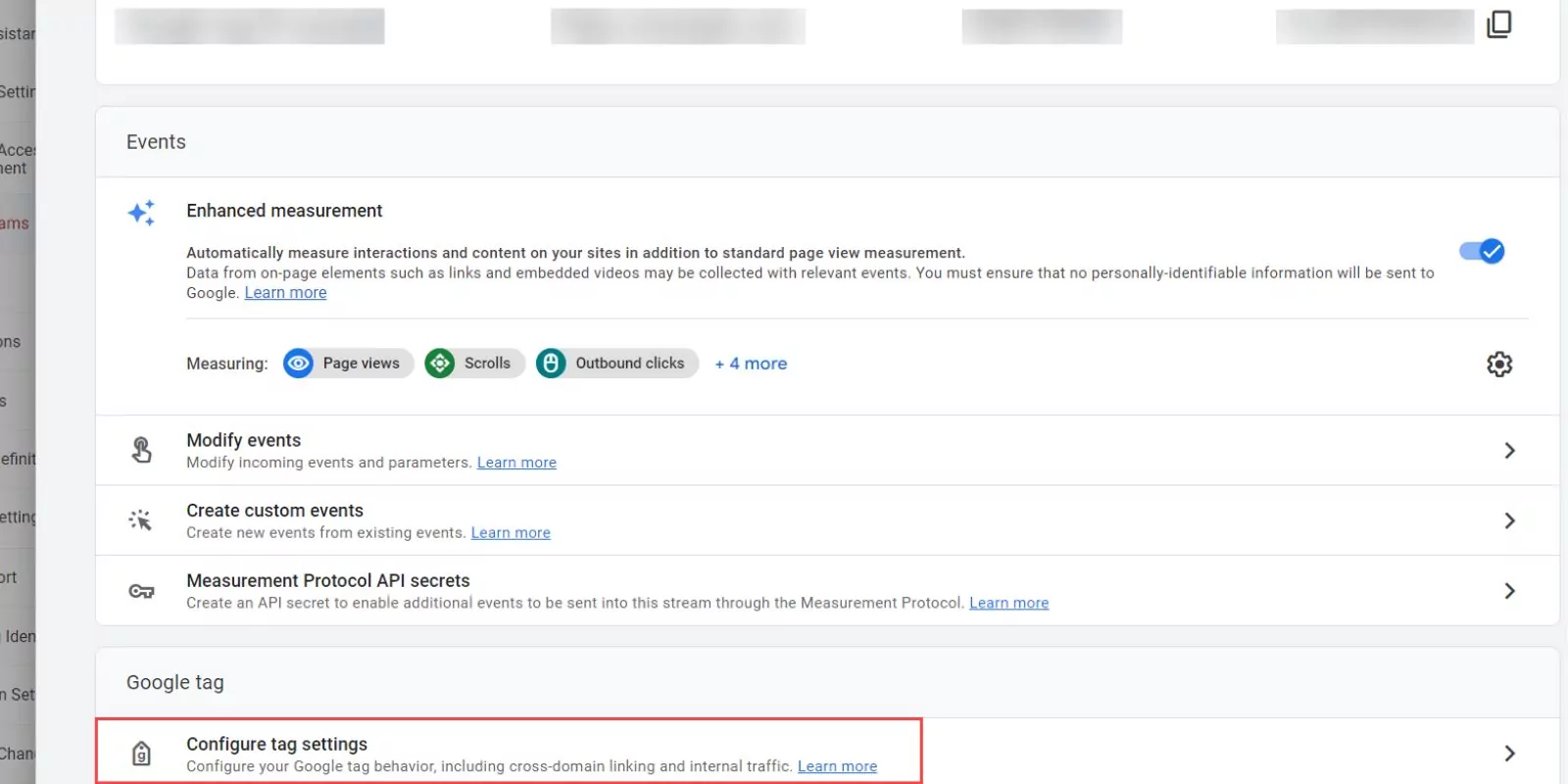Click the Measurement Protocol key icon
The height and width of the screenshot is (784, 1568).
[142, 591]
